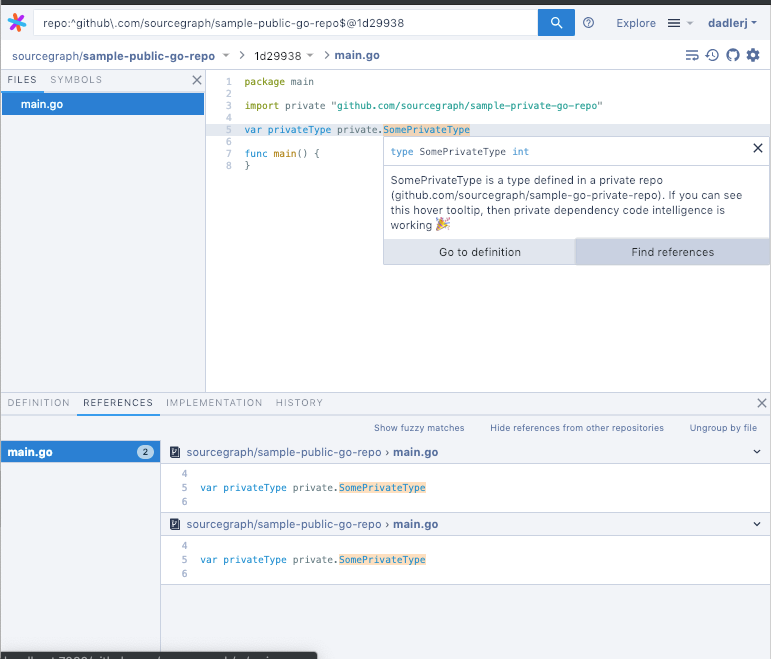Viewport: 771px width, 659px height.
Task: Collapse the first main.go references result
Action: tap(757, 452)
